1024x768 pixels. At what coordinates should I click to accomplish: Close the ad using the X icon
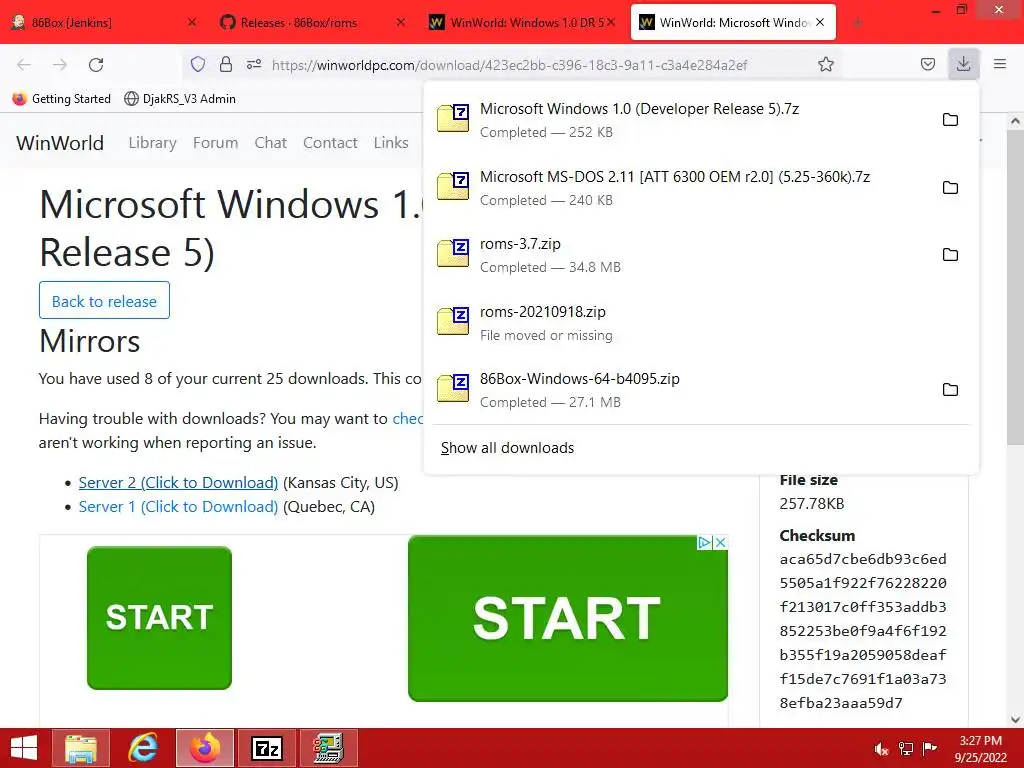720,543
